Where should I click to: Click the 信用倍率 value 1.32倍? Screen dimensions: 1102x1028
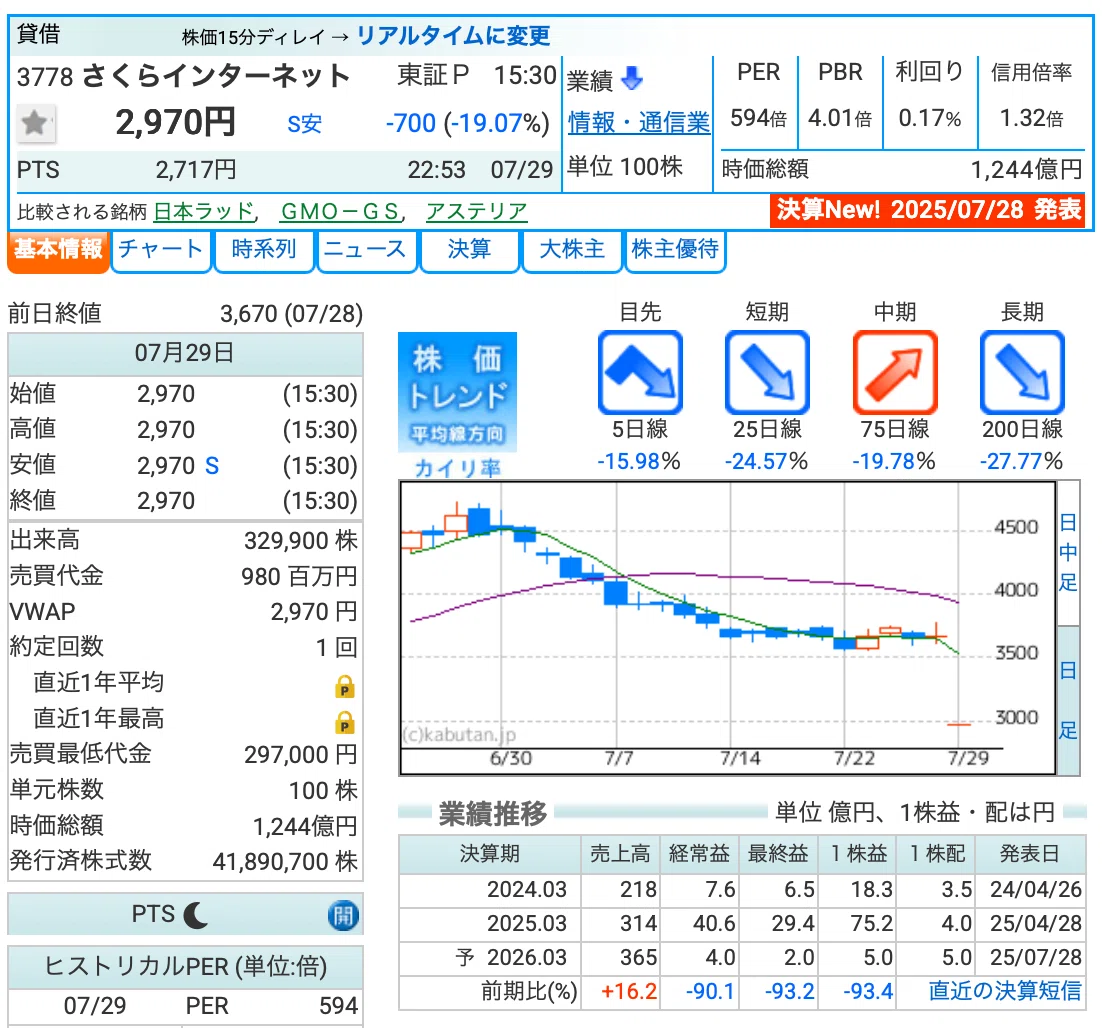(1031, 118)
